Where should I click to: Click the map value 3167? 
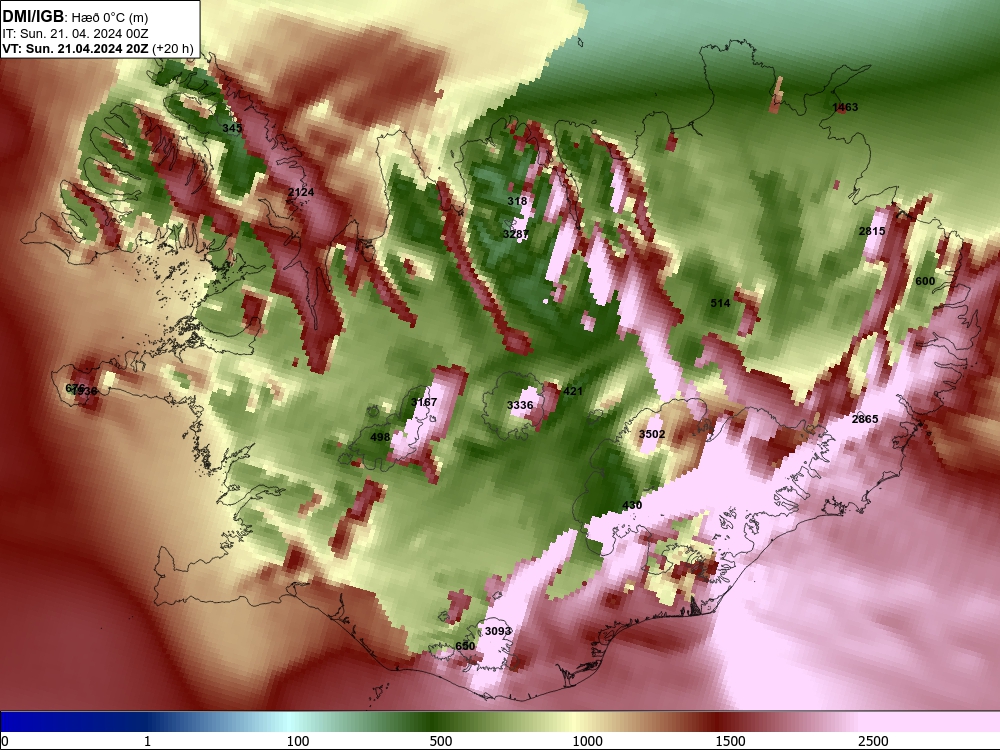pyautogui.click(x=424, y=402)
